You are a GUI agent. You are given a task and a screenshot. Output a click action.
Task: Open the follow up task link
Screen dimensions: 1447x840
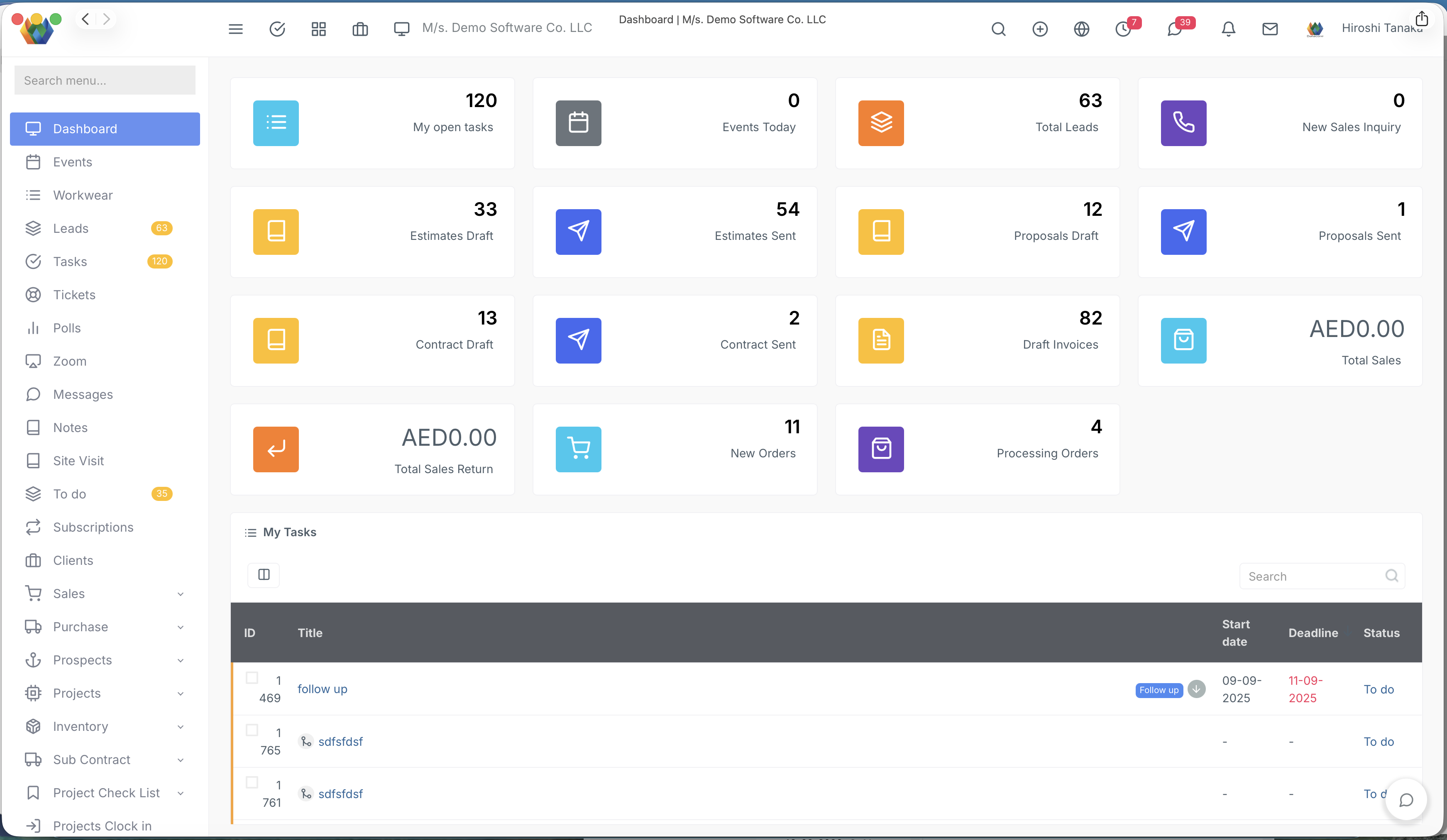(x=322, y=689)
